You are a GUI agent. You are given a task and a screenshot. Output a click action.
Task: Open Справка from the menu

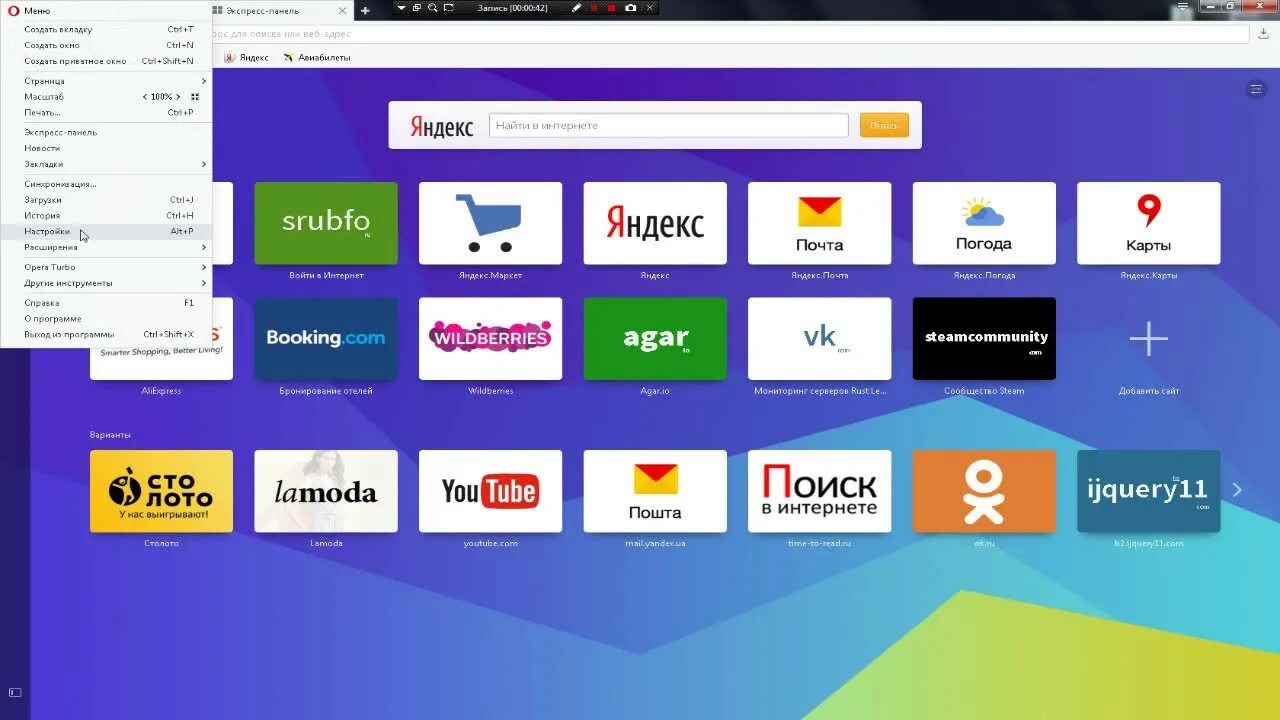point(106,303)
